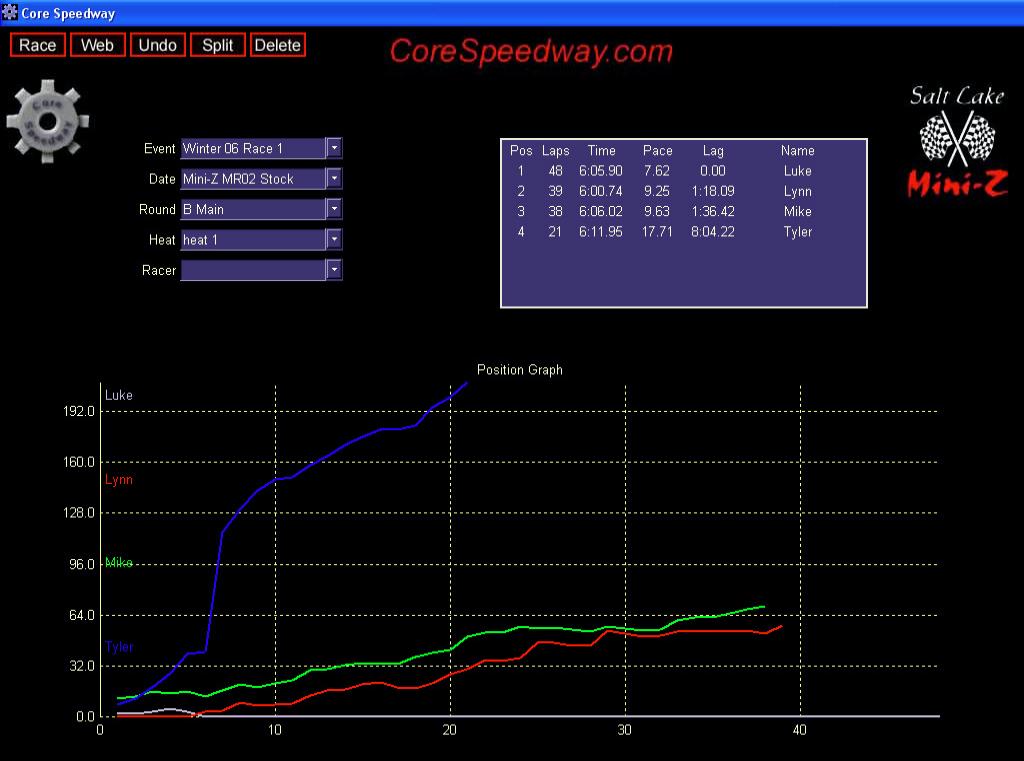Select Mike's row in results table
This screenshot has width=1024, height=761.
tap(684, 212)
